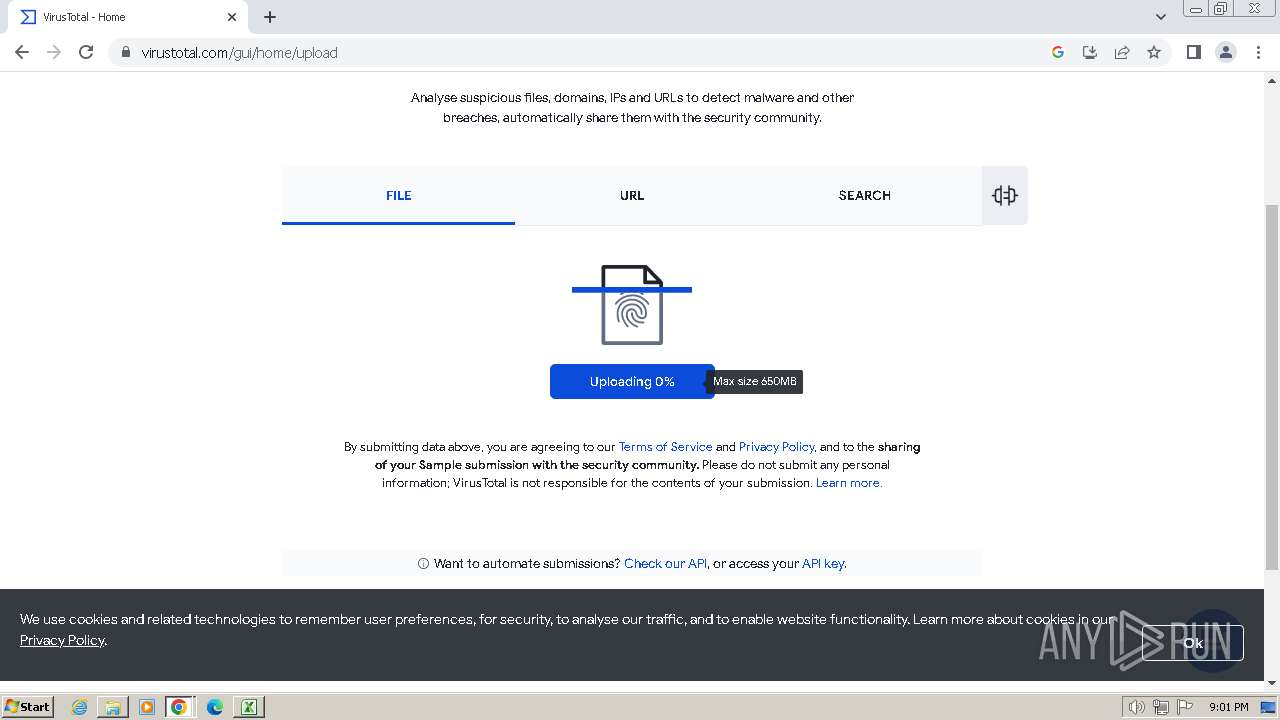Share this page icon
This screenshot has width=1280, height=720.
click(1122, 52)
